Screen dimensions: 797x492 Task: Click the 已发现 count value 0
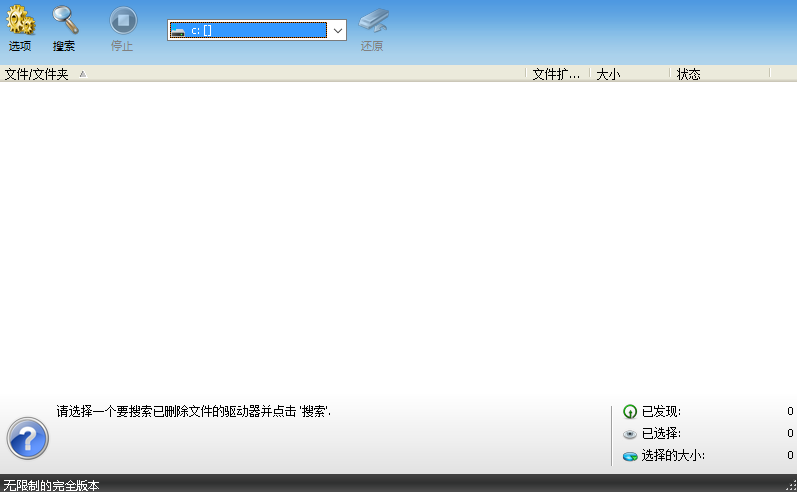pyautogui.click(x=790, y=411)
